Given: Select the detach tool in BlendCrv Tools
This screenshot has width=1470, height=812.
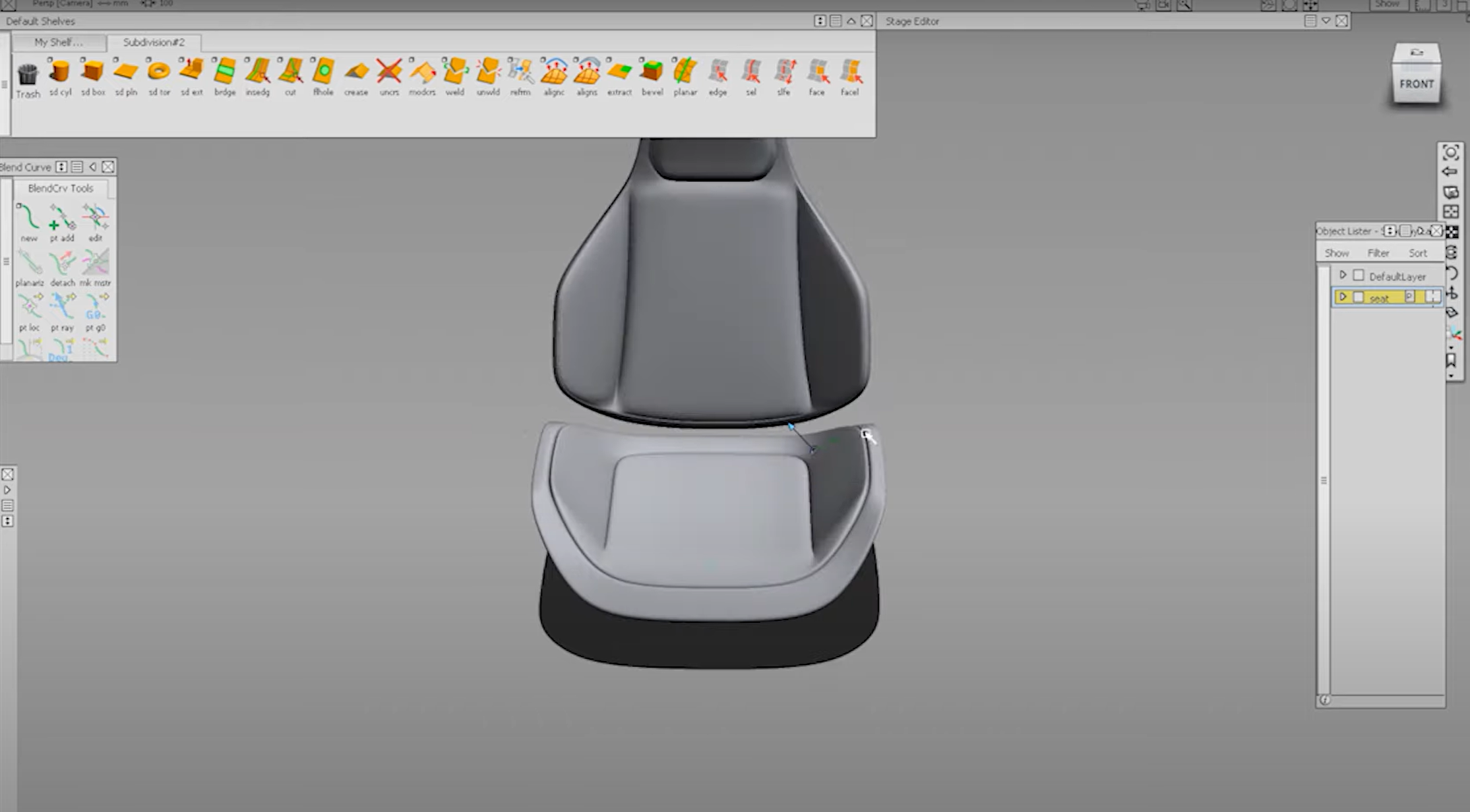Looking at the screenshot, I should [x=63, y=264].
